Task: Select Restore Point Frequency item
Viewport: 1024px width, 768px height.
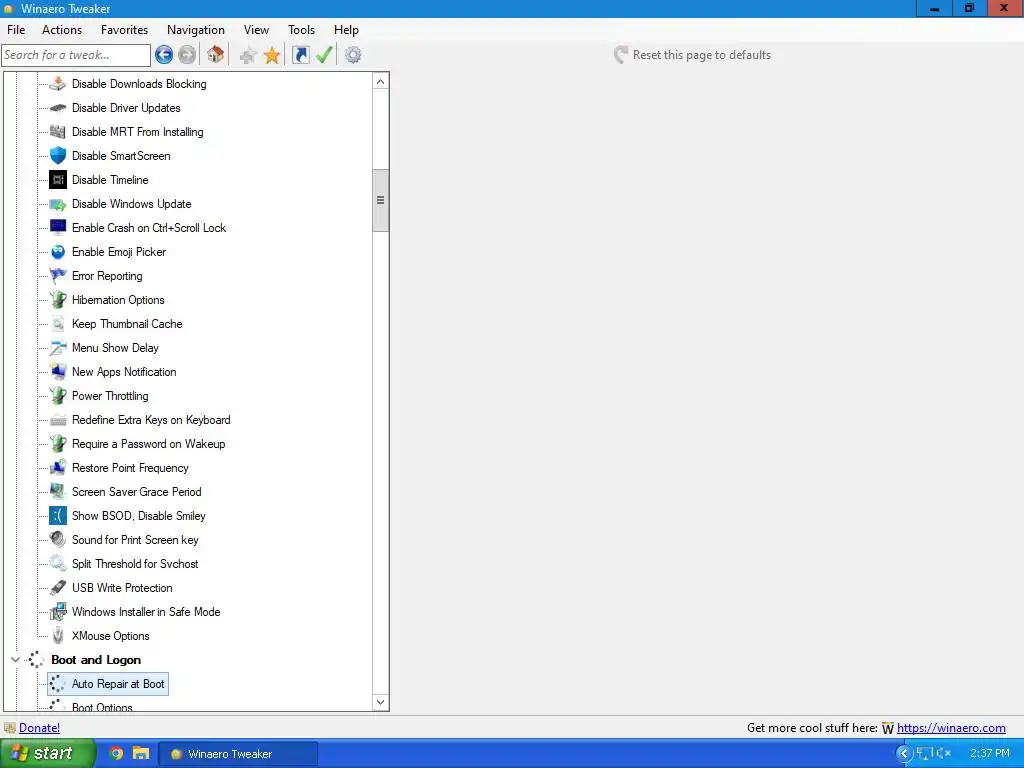Action: click(131, 468)
